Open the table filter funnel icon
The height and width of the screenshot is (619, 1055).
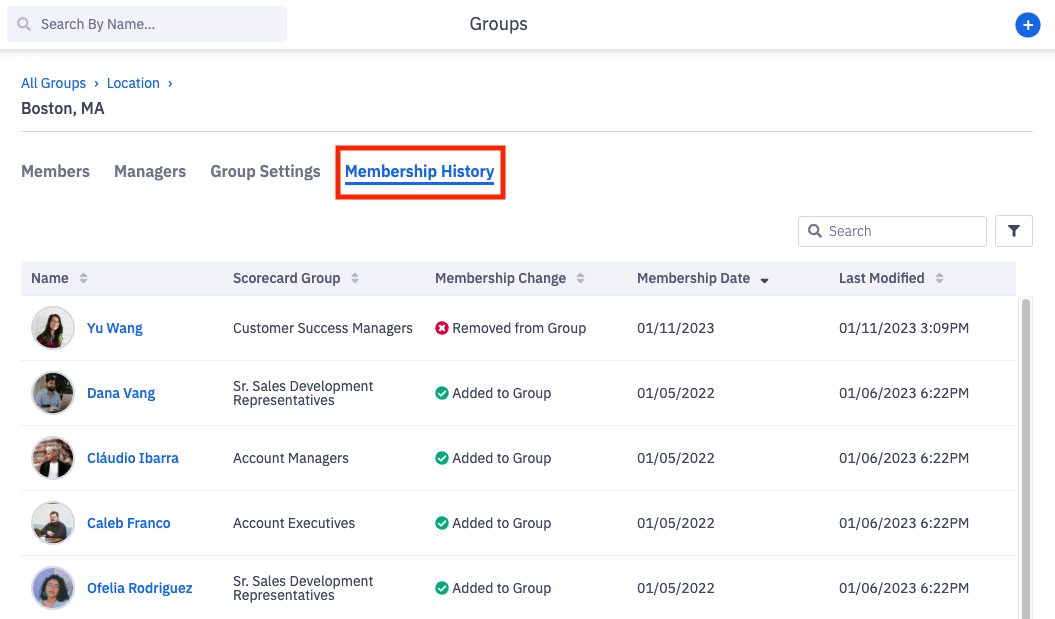tap(1014, 231)
